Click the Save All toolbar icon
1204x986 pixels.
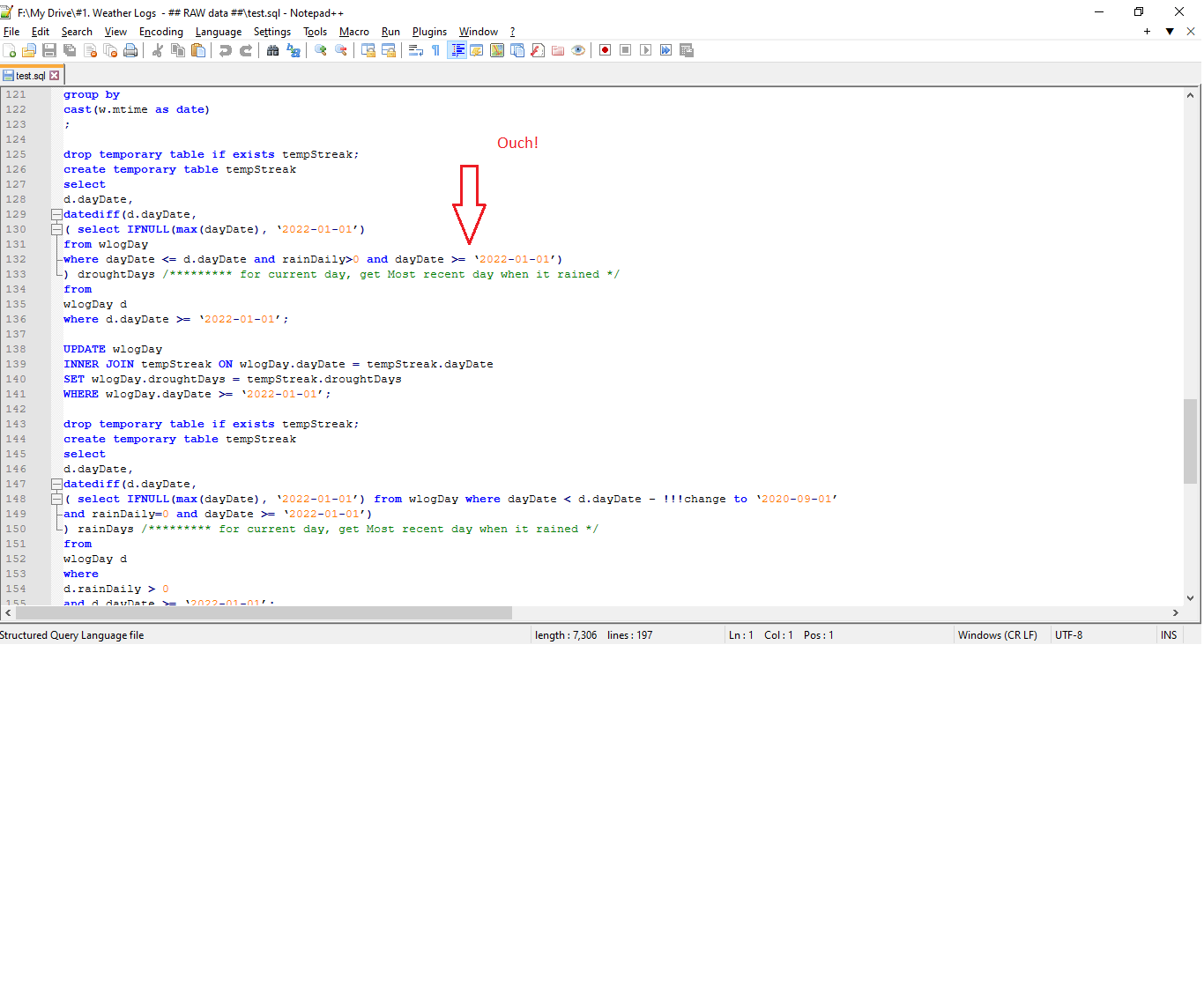(x=70, y=50)
